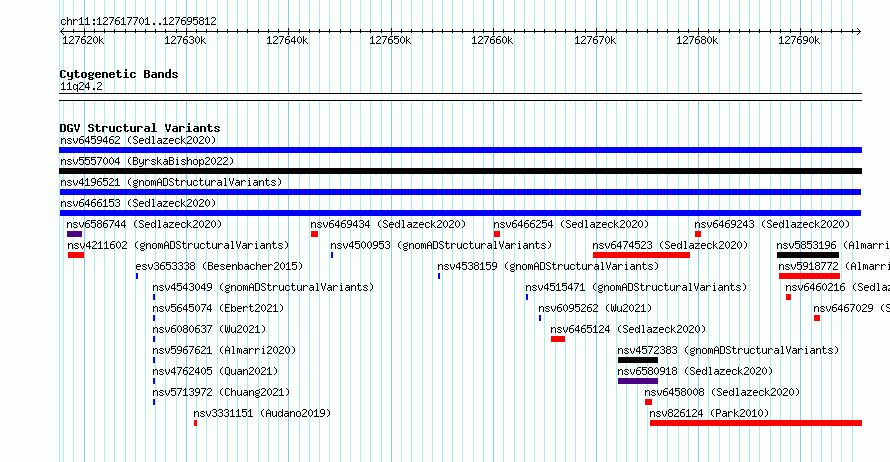890x462 pixels.
Task: Open nsv826124 (Park2010) variant label
Action: coord(709,413)
